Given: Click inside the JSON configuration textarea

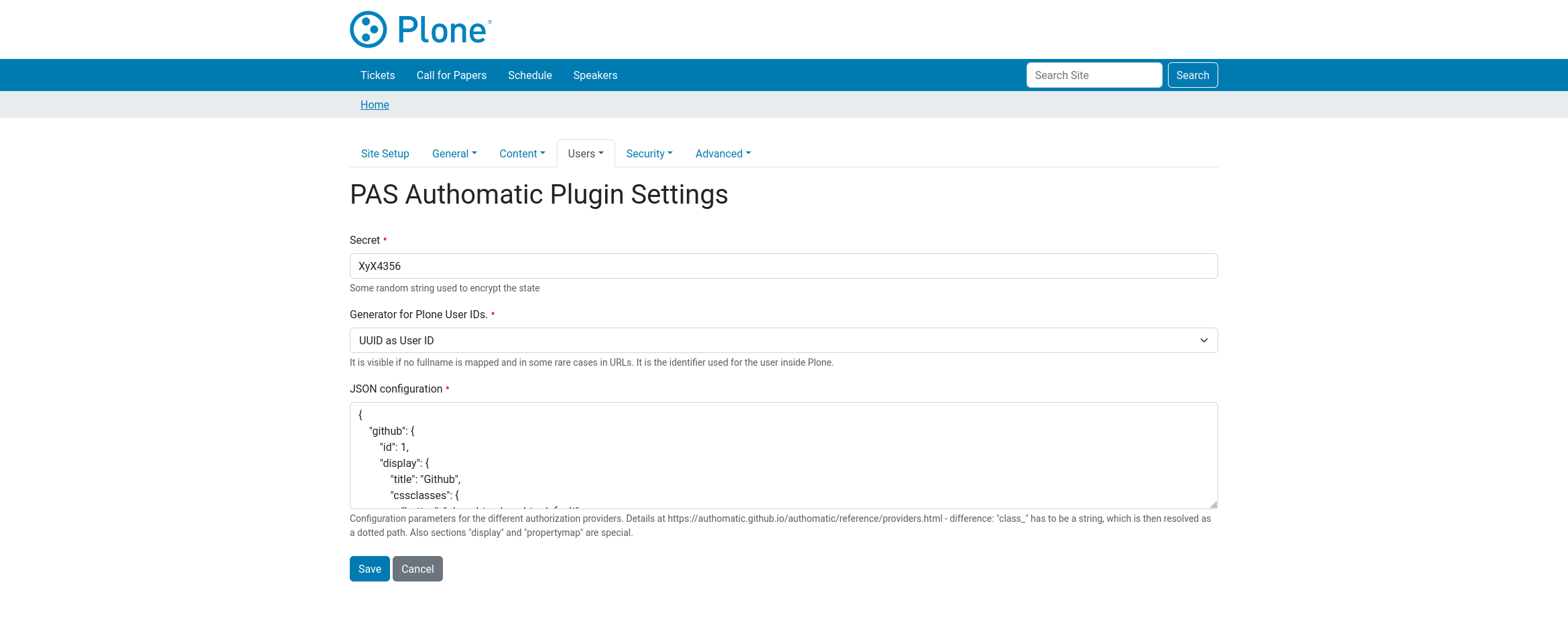Looking at the screenshot, I should [x=783, y=456].
